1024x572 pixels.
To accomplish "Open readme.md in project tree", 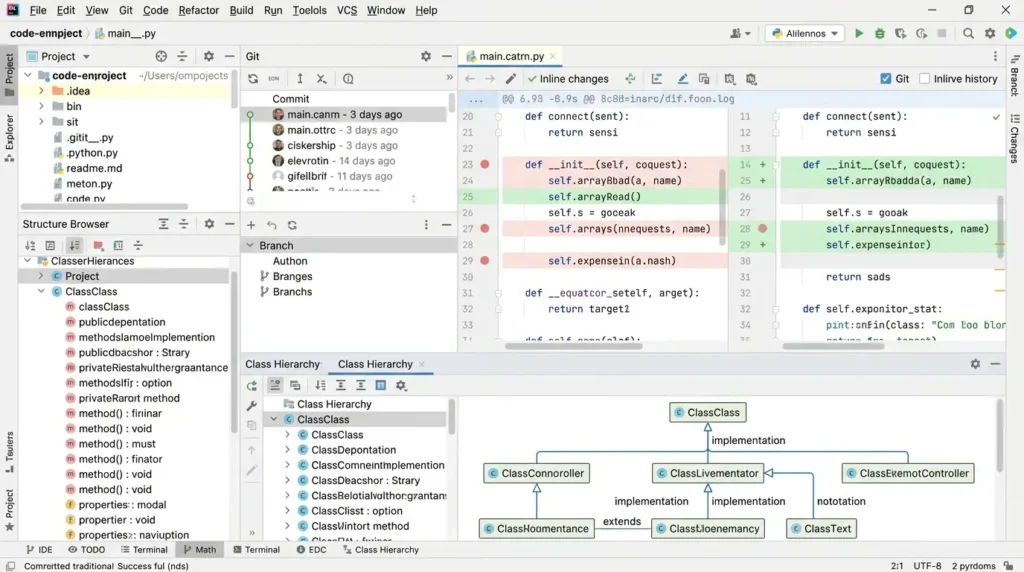I will pos(94,168).
